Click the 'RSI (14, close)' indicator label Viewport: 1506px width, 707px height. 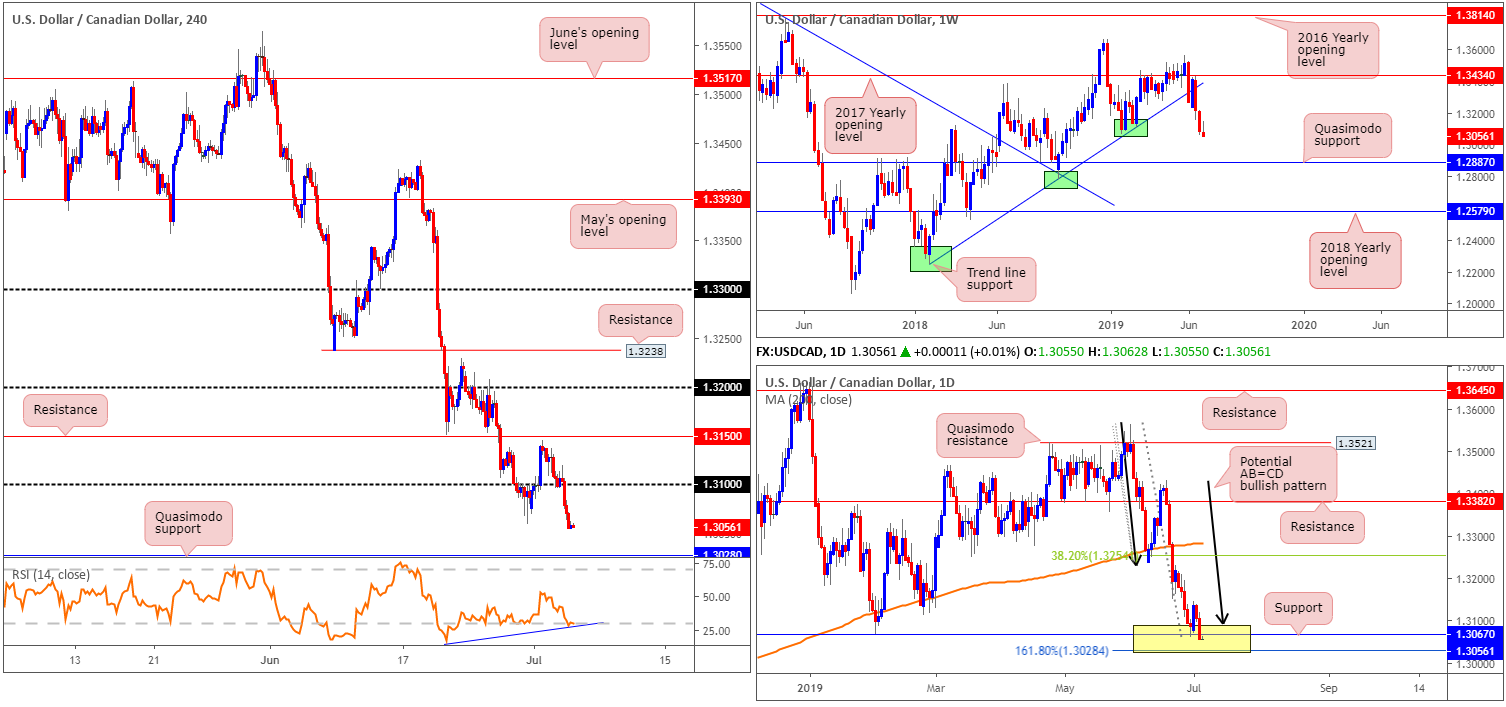pyautogui.click(x=51, y=574)
